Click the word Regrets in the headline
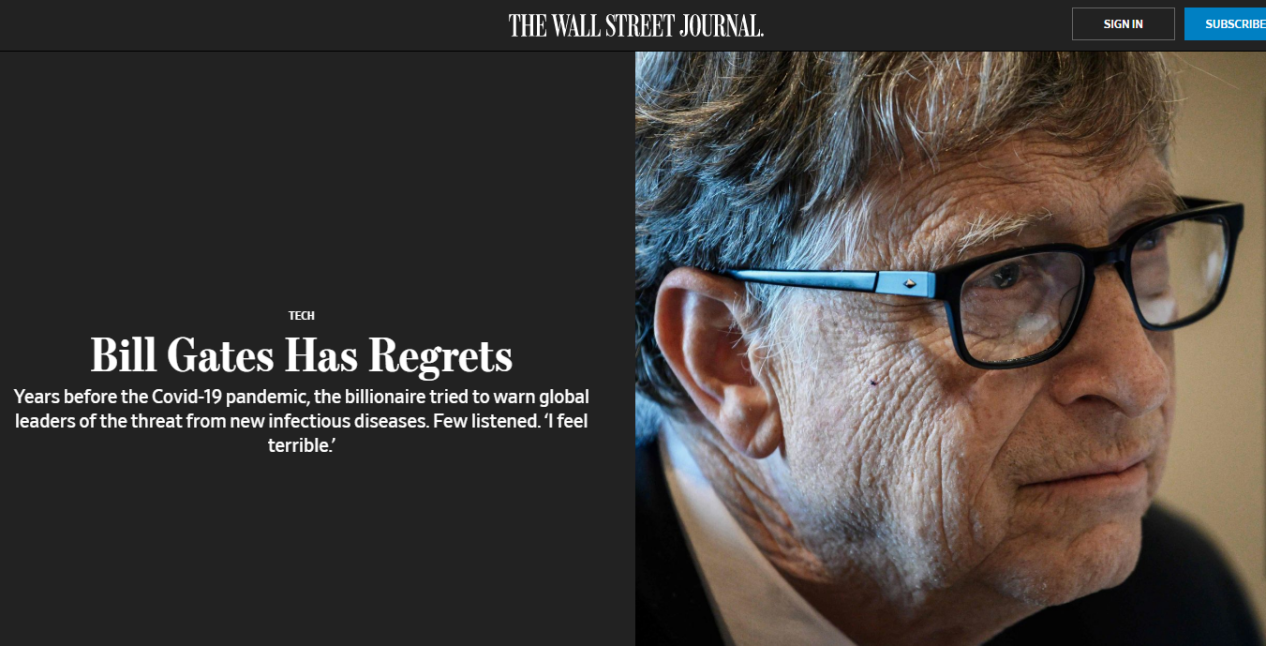 (x=440, y=356)
